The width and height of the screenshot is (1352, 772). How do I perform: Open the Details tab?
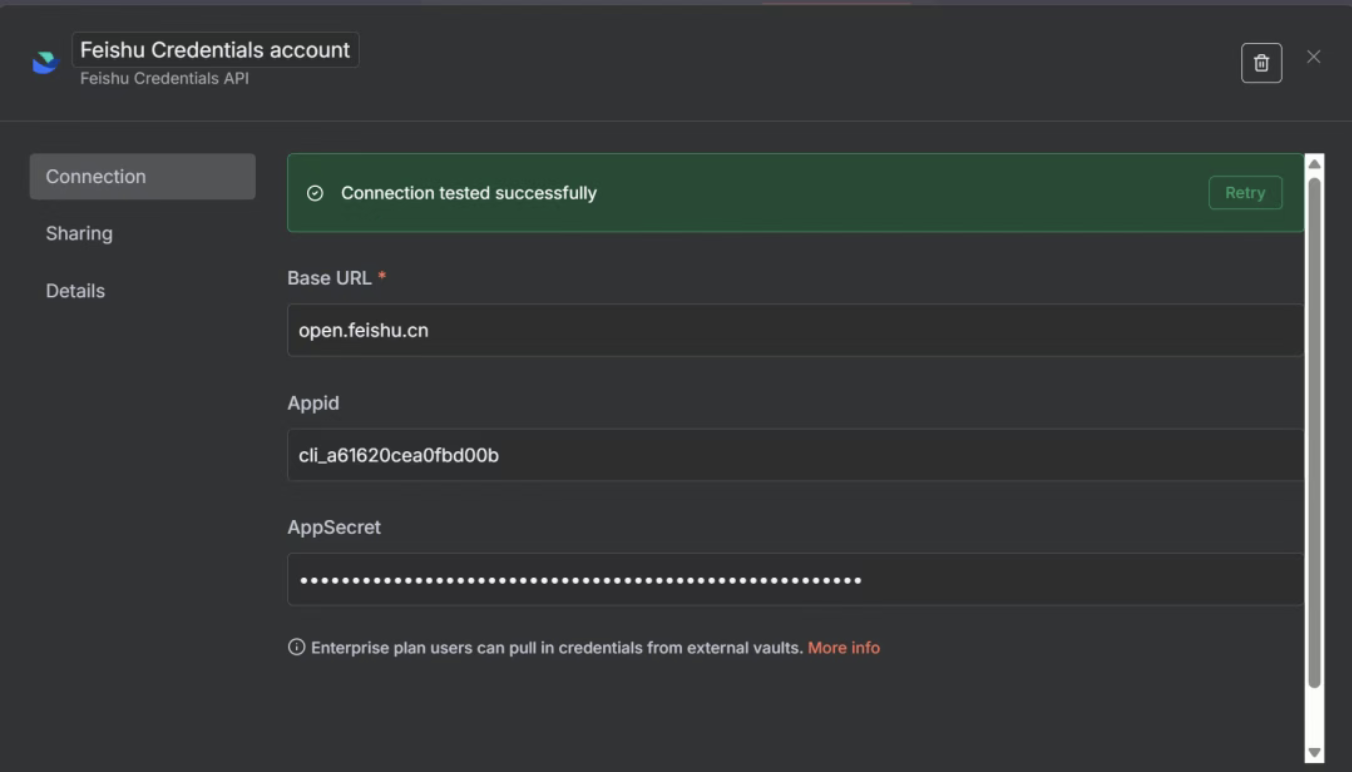[x=75, y=291]
